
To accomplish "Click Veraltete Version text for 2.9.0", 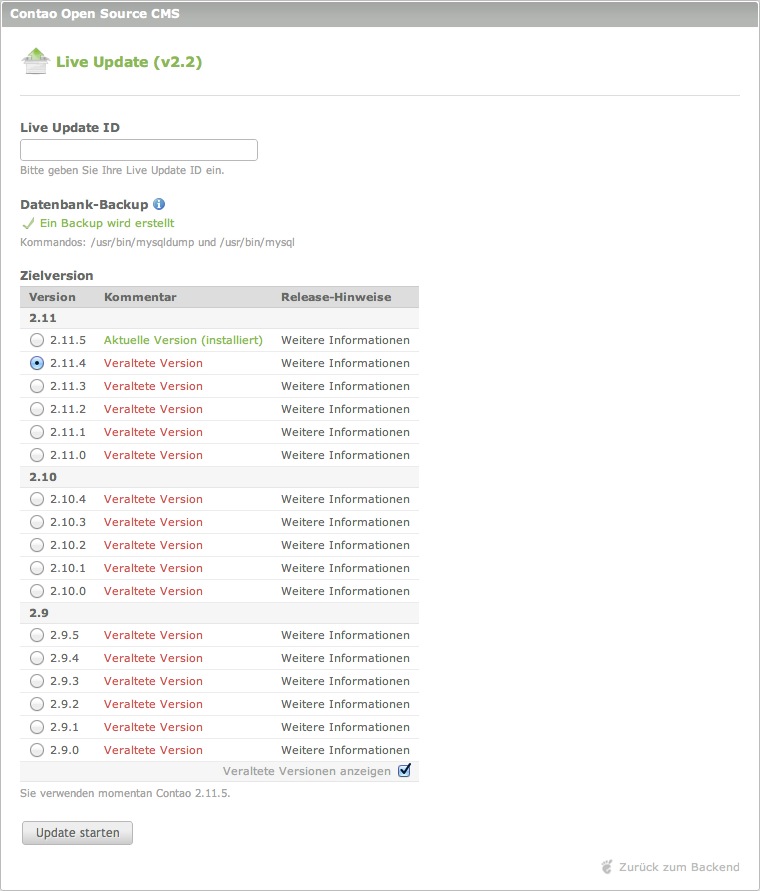I will click(x=153, y=750).
